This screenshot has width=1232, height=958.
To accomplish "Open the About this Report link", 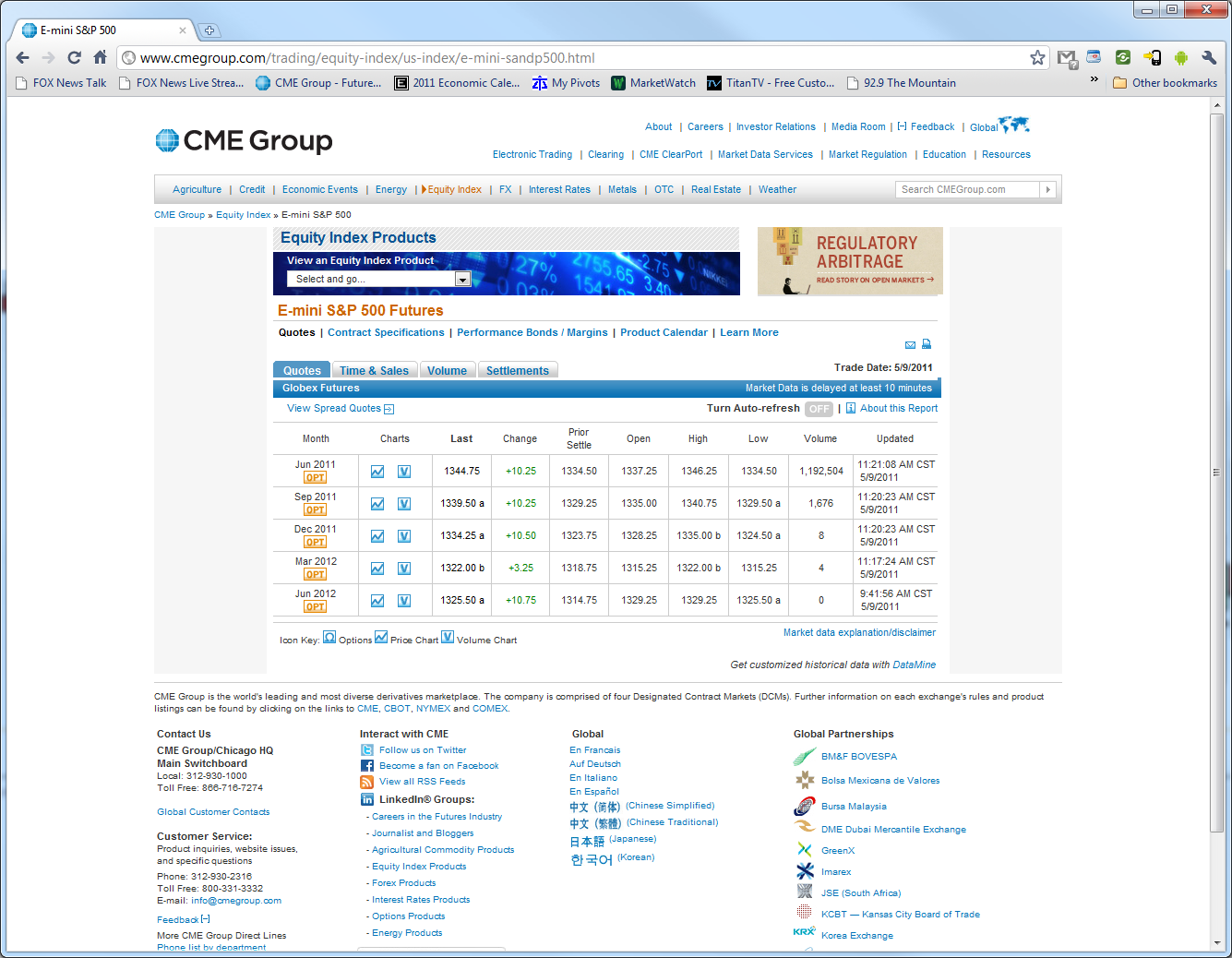I will (x=898, y=409).
